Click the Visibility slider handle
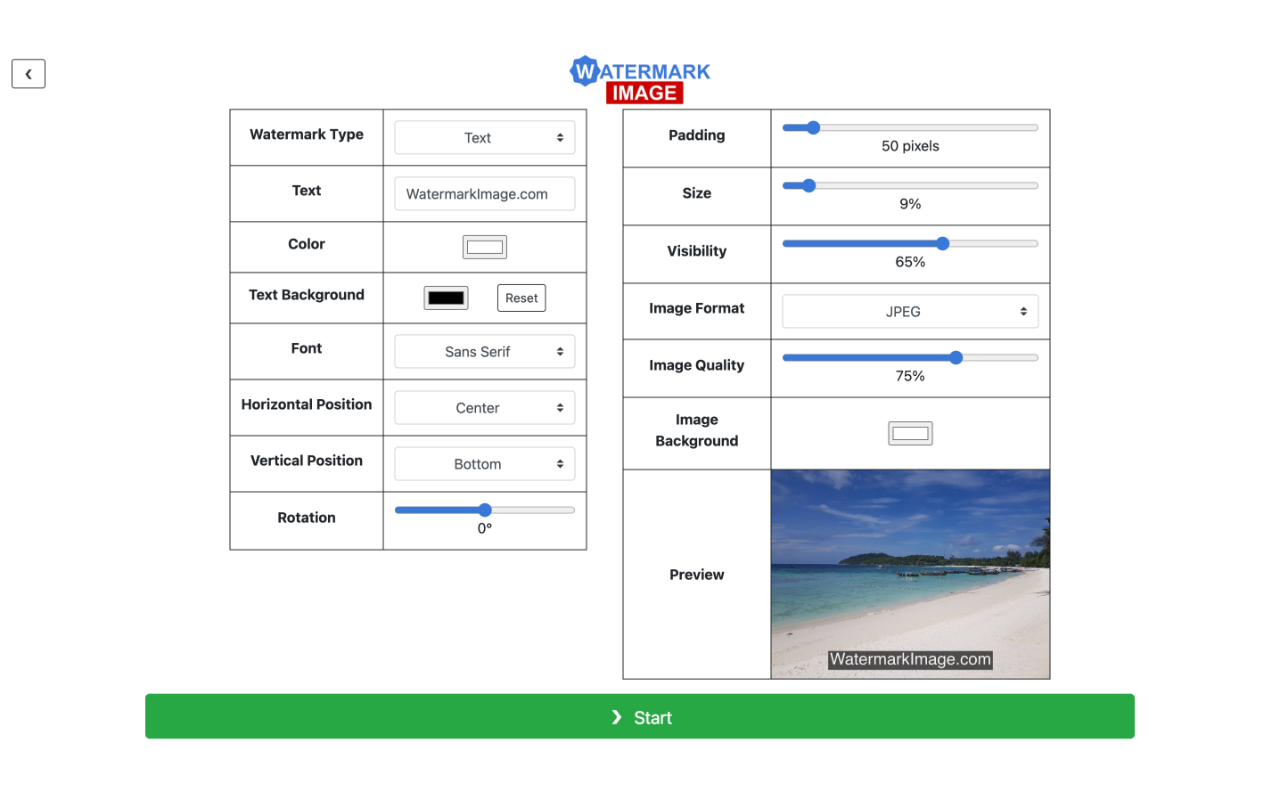The width and height of the screenshot is (1280, 800). (942, 244)
